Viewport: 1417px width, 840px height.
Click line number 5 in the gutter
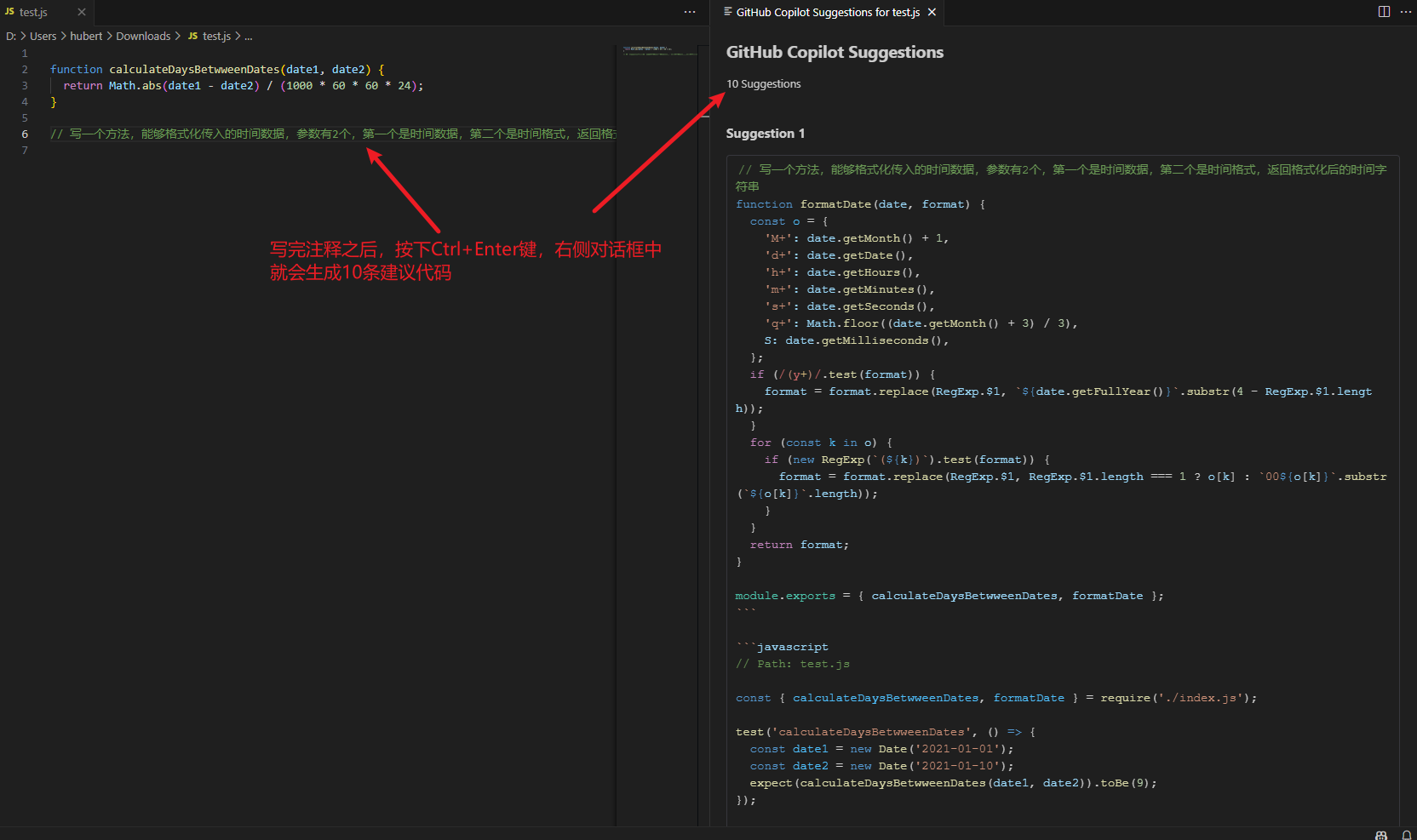[25, 117]
